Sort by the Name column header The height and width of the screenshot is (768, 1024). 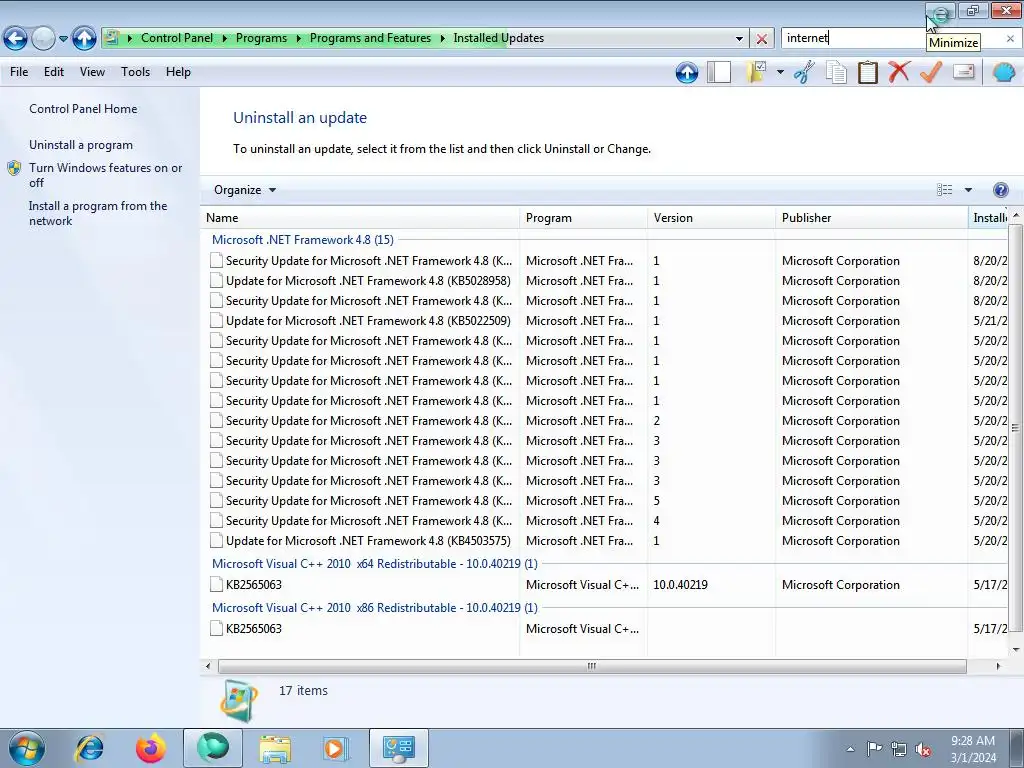pyautogui.click(x=360, y=218)
